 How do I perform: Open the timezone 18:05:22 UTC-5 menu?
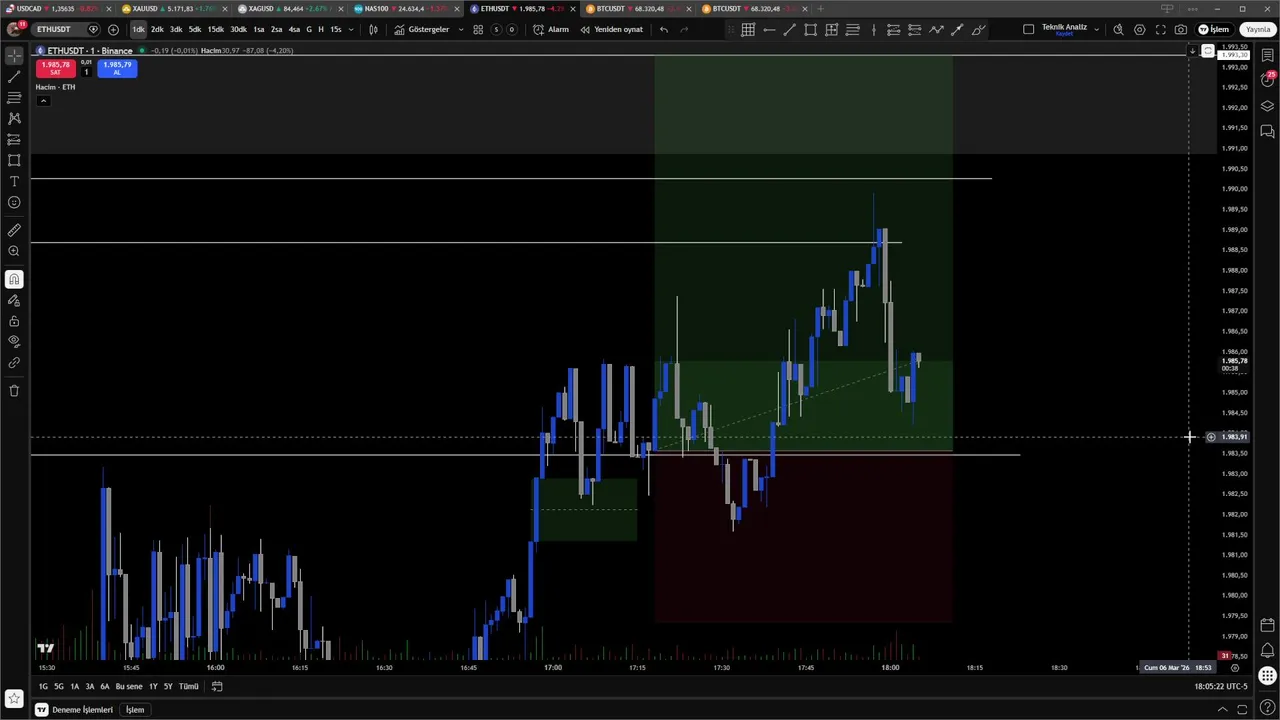[1221, 686]
